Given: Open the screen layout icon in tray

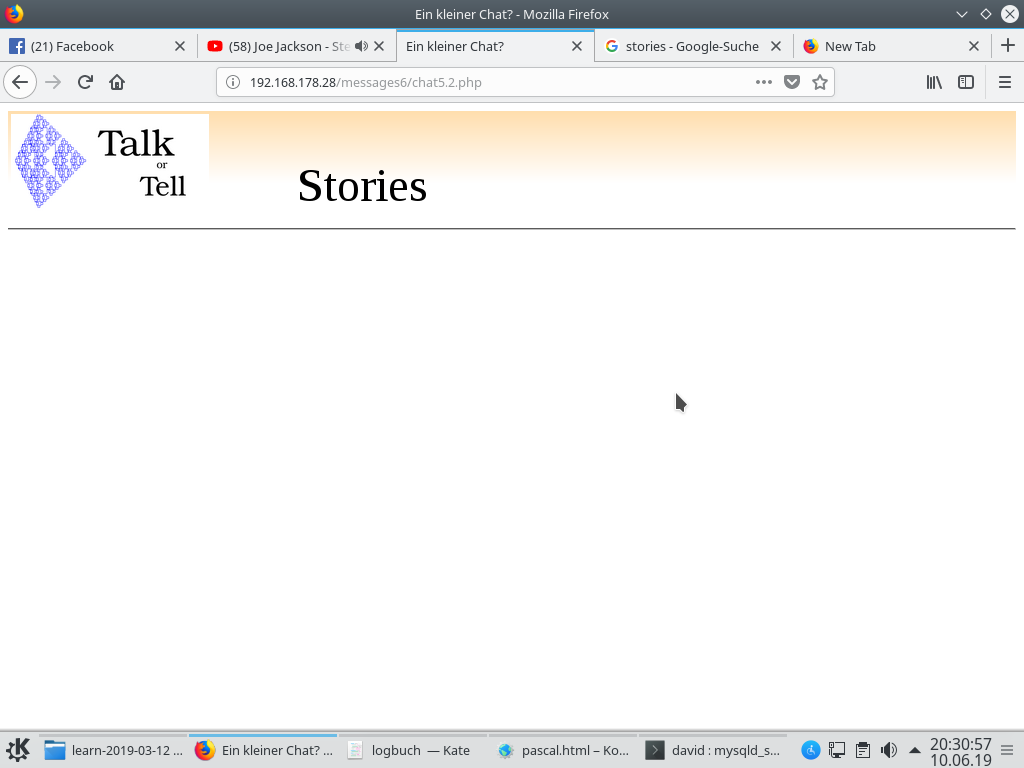Looking at the screenshot, I should (836, 749).
